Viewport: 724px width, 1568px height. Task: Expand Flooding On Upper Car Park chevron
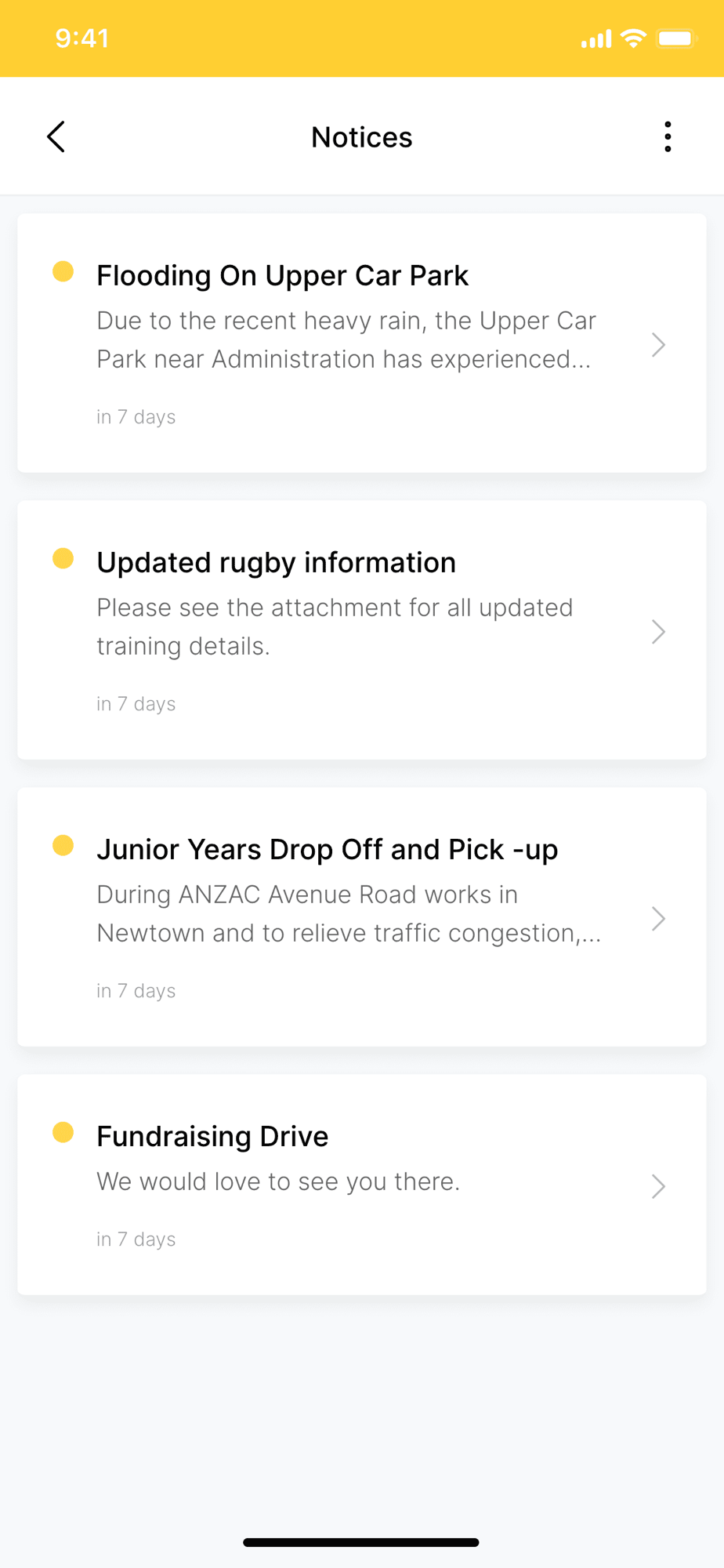pyautogui.click(x=658, y=345)
